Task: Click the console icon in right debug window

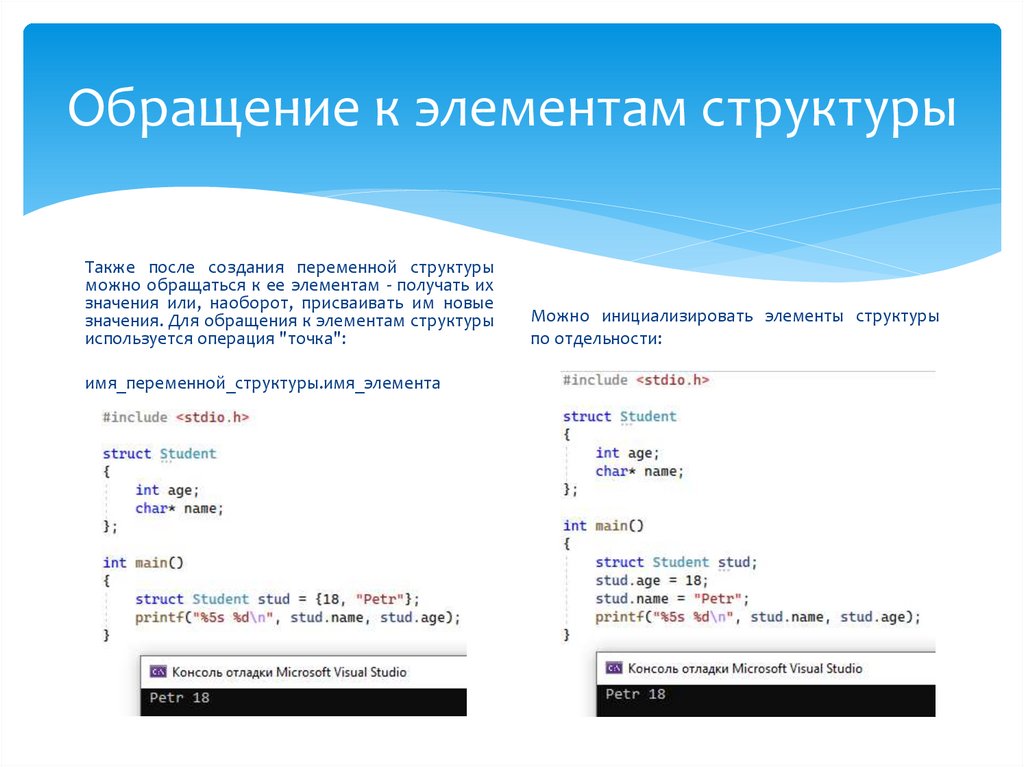Action: [616, 667]
